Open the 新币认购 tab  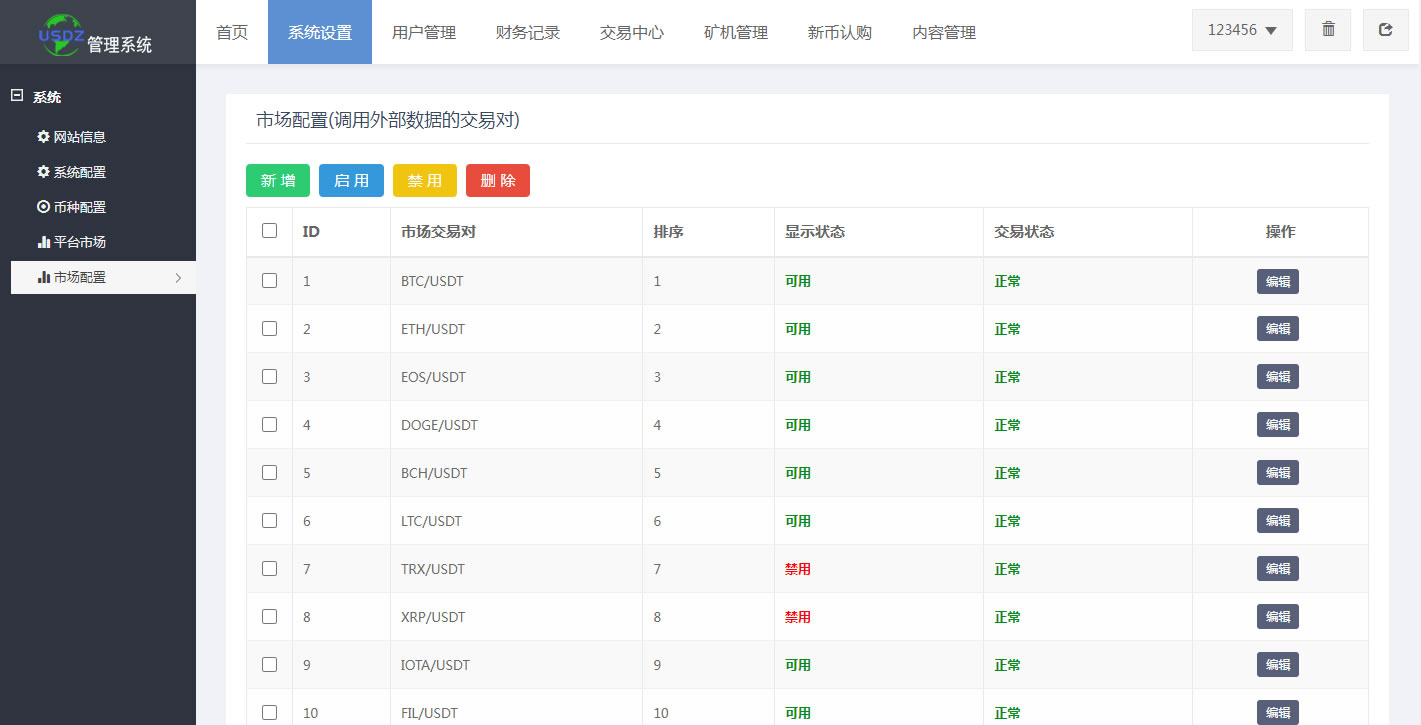click(x=840, y=32)
